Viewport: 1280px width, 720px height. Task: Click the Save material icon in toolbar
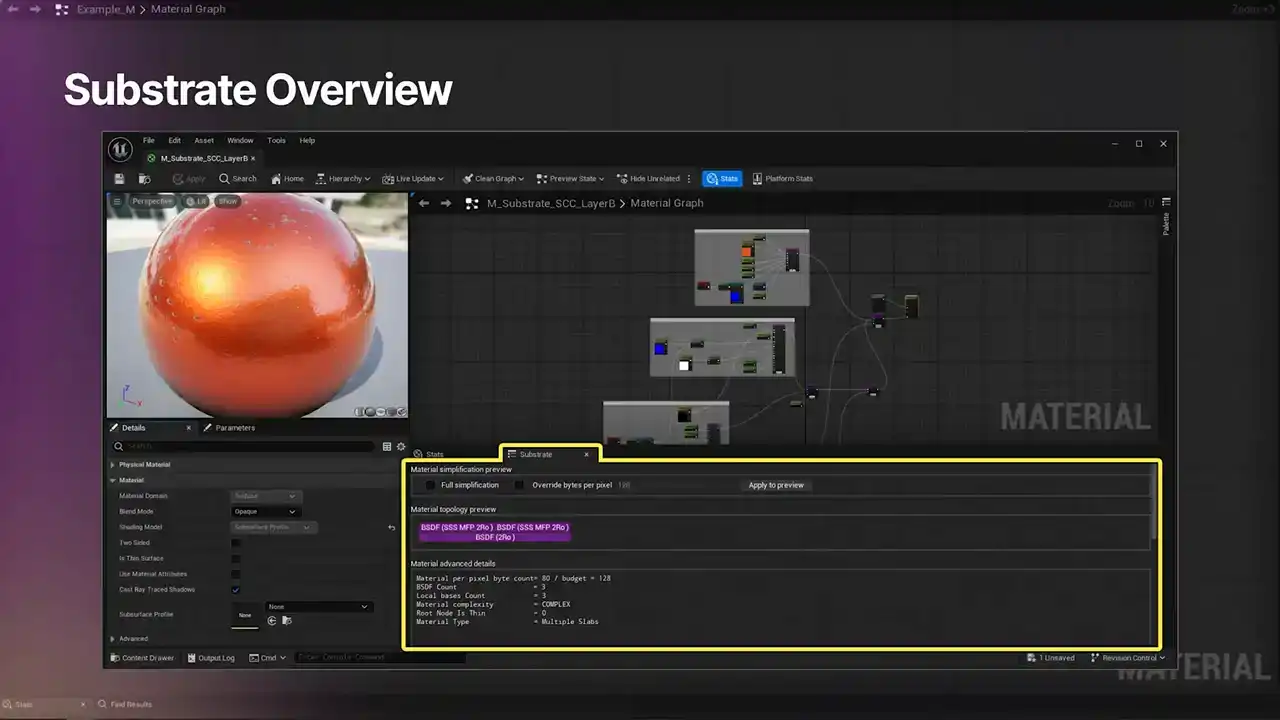120,179
